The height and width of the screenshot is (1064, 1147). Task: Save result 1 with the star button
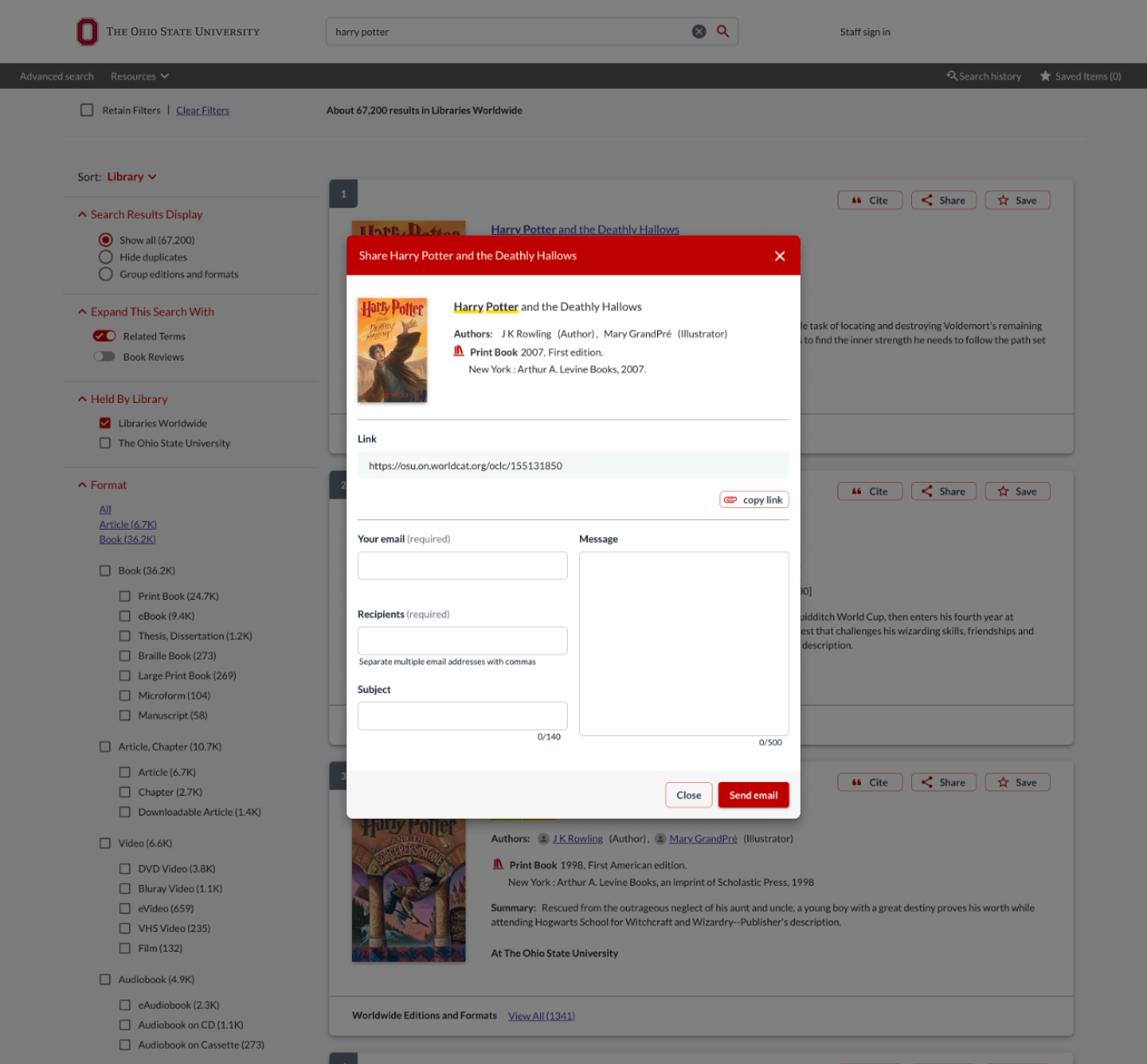pyautogui.click(x=1017, y=201)
